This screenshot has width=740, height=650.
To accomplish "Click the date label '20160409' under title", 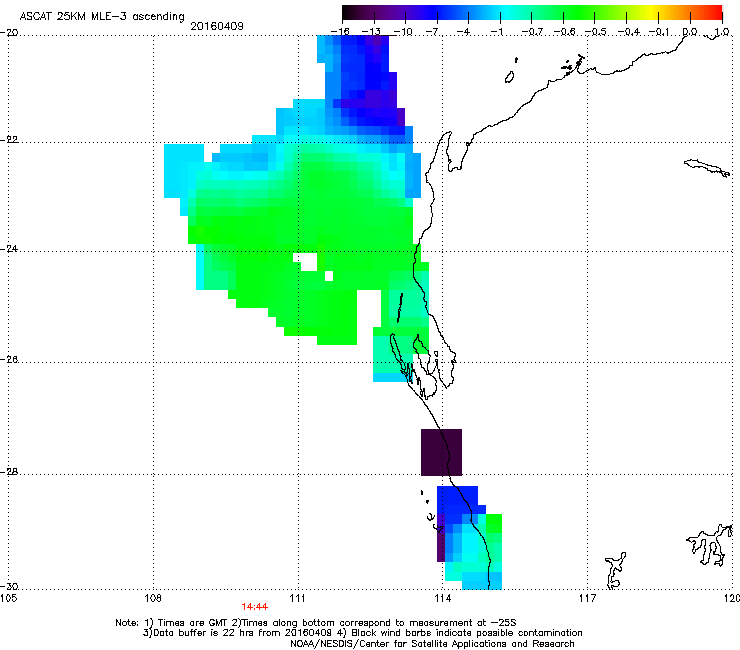I will 217,26.
